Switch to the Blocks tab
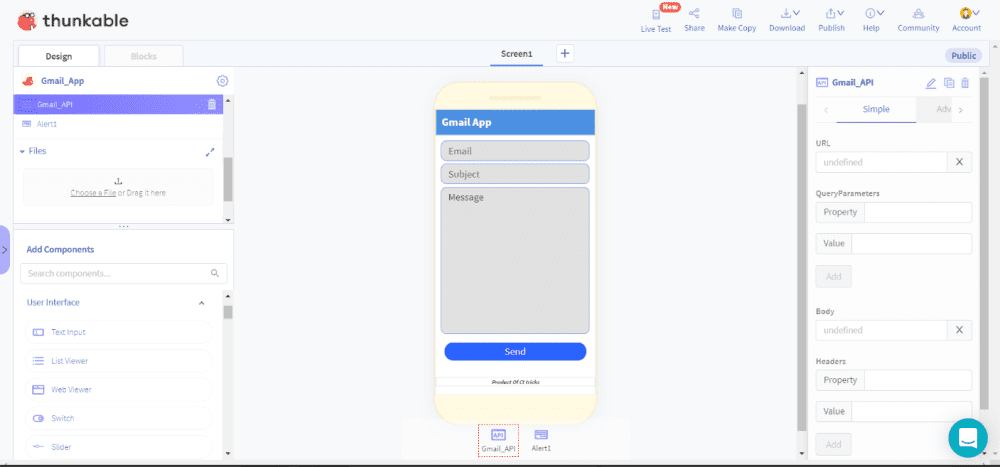 (143, 56)
